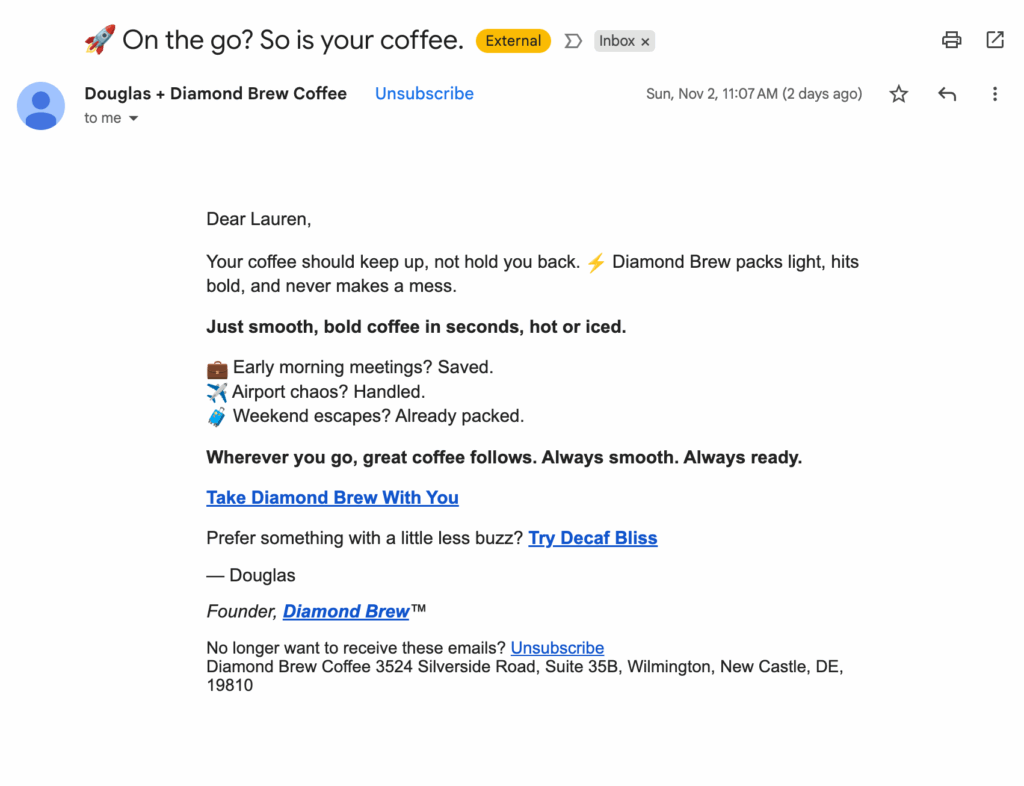Click the sender name Douglas + Diamond Brew Coffee
The height and width of the screenshot is (786, 1024).
pos(215,93)
